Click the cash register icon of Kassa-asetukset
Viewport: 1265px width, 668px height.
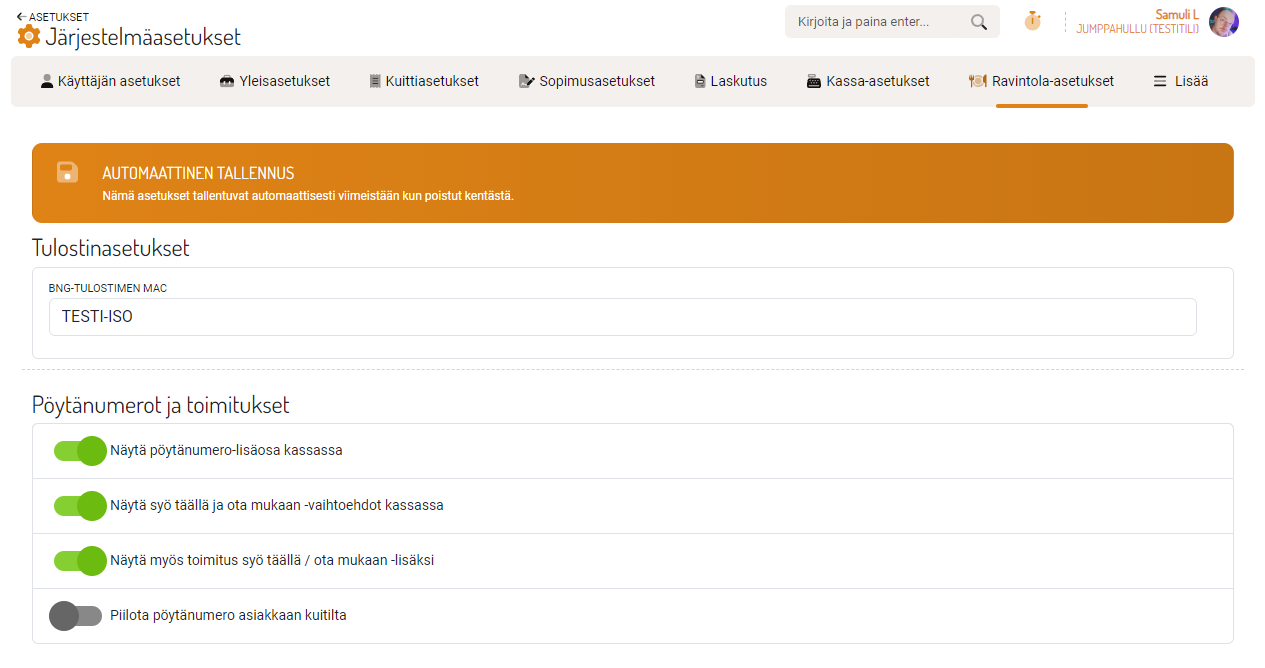click(814, 81)
